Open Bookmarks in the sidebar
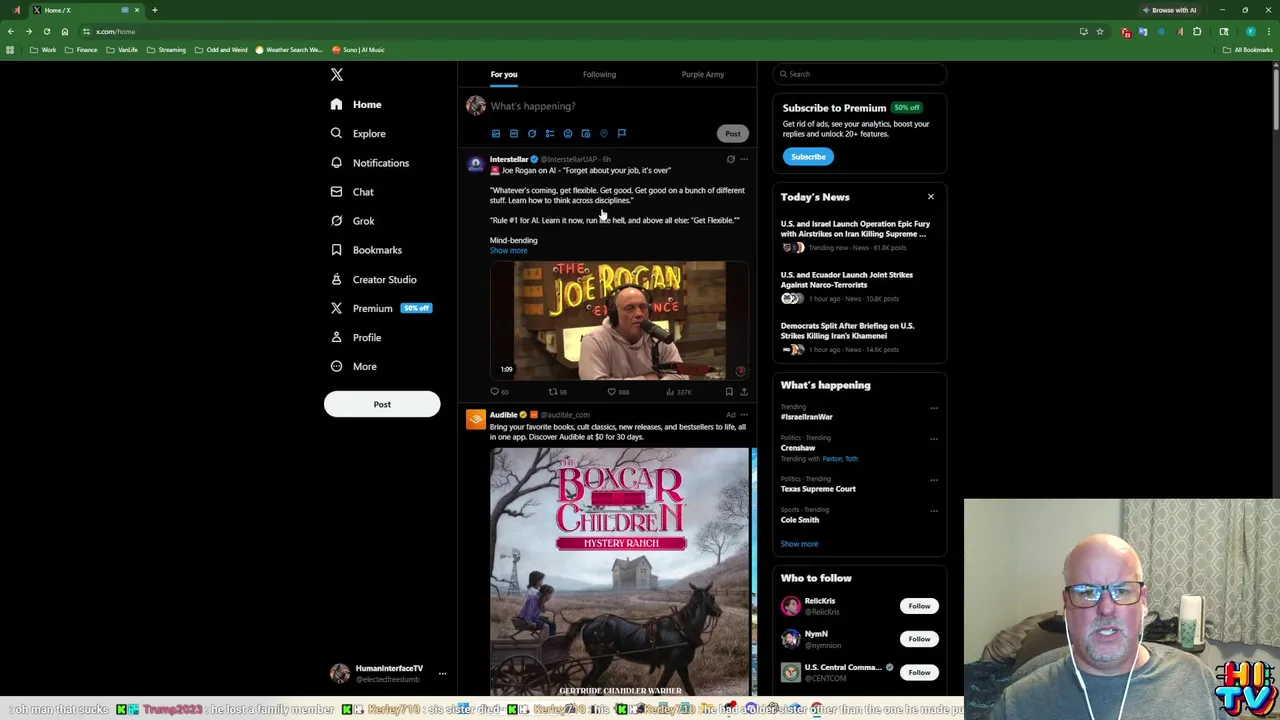 click(366, 250)
